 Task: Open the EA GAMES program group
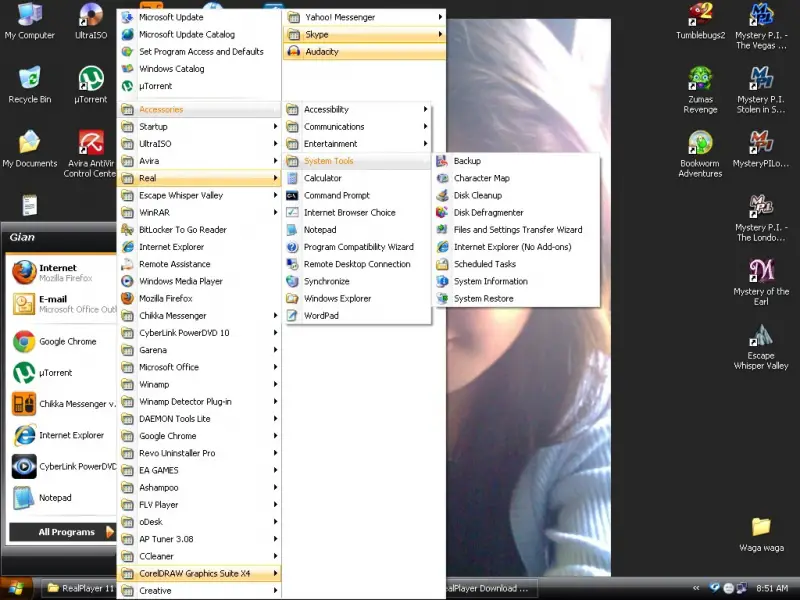(199, 470)
